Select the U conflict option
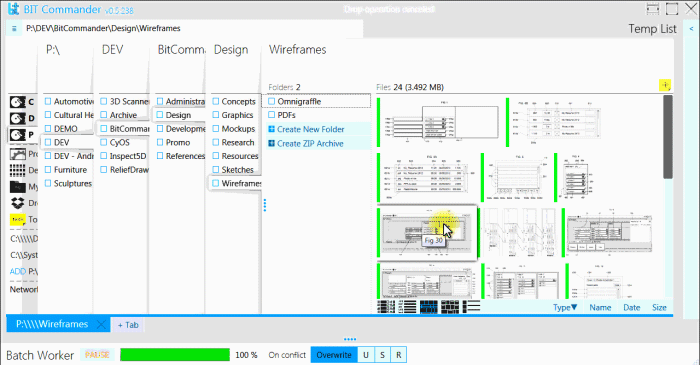 366,355
